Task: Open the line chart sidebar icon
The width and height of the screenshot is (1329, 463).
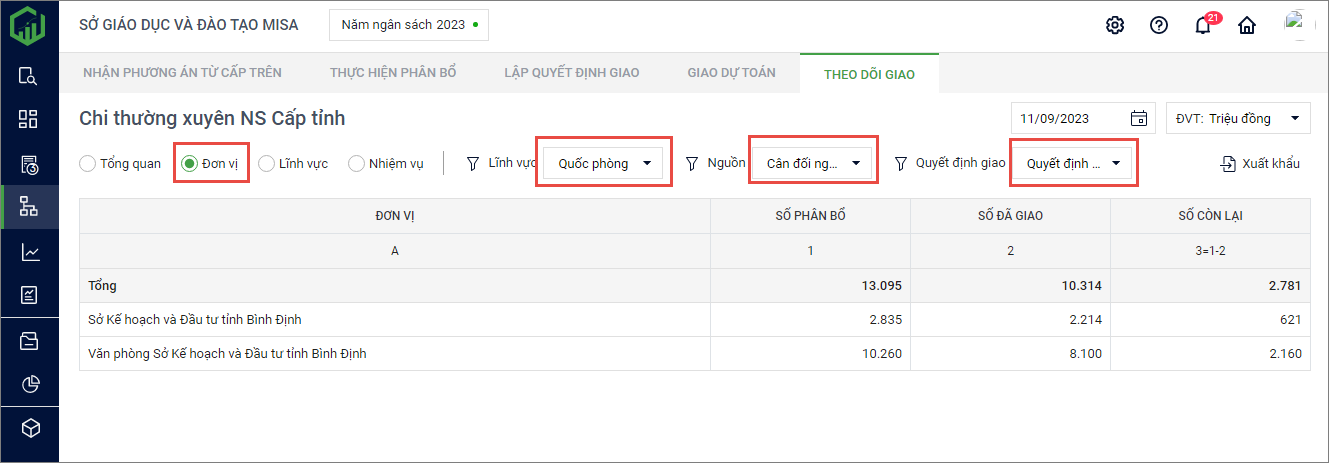Action: 30,252
